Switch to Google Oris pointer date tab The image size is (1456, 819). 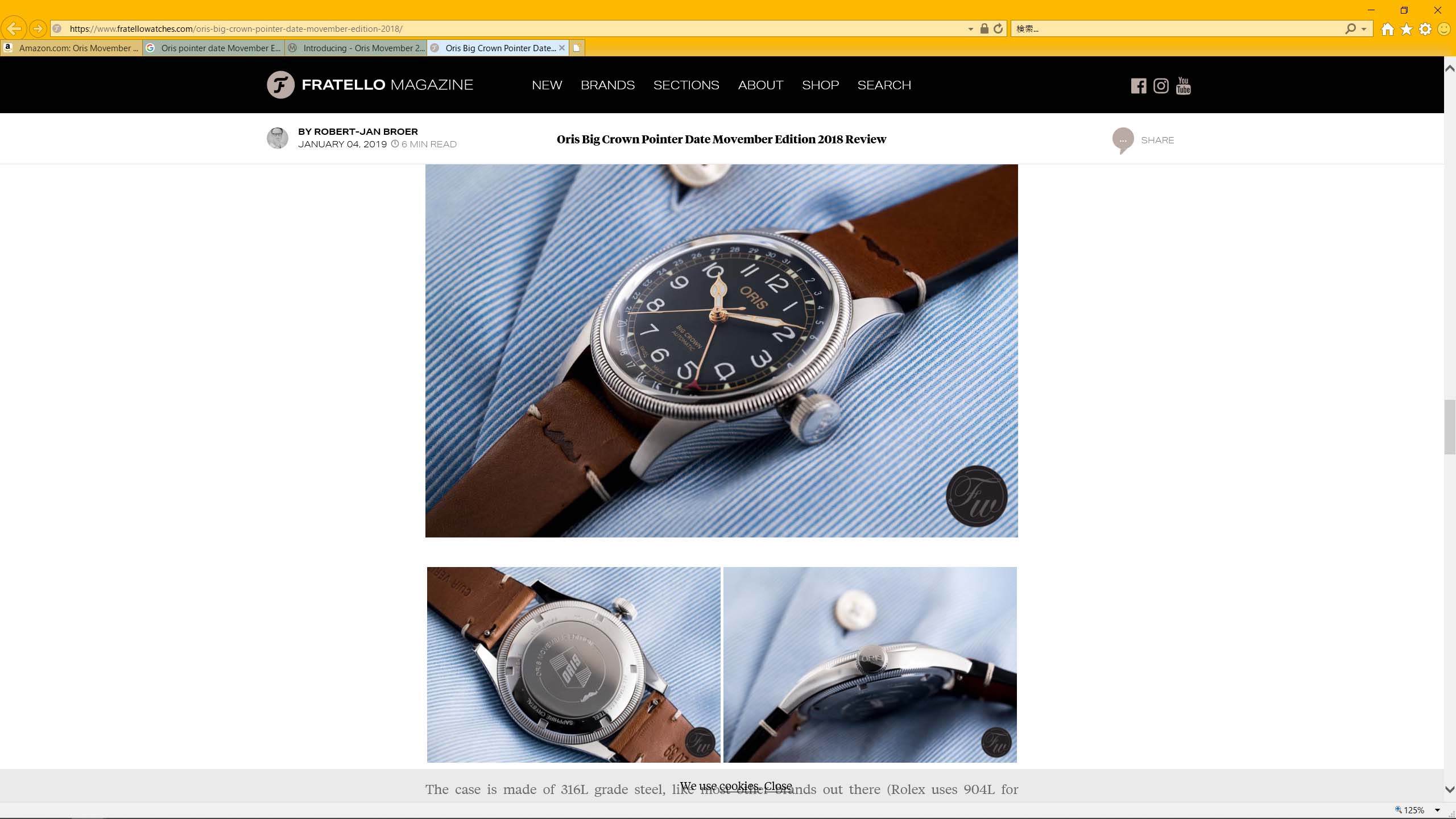pyautogui.click(x=213, y=48)
